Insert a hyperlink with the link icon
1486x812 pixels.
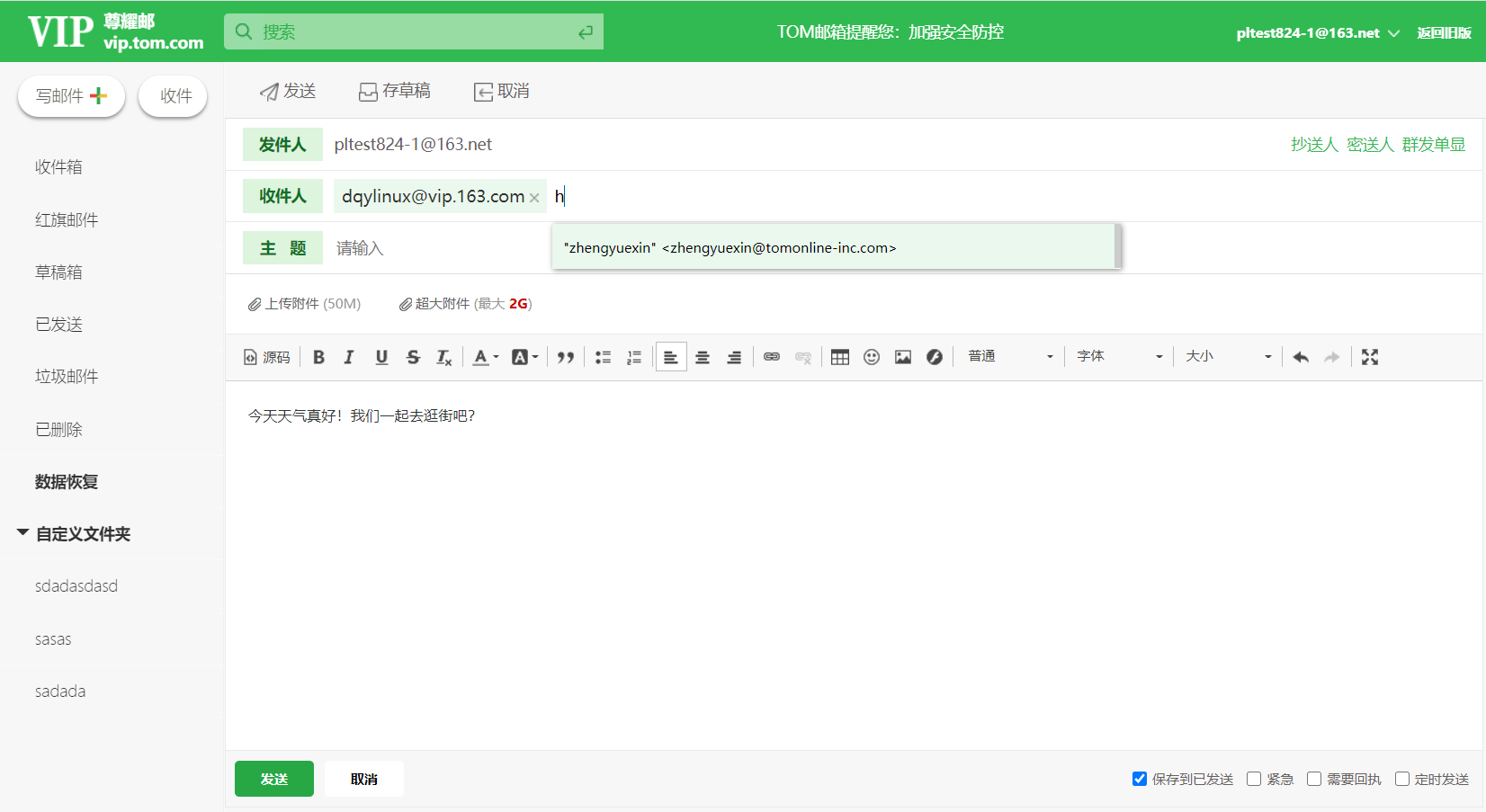pos(771,356)
